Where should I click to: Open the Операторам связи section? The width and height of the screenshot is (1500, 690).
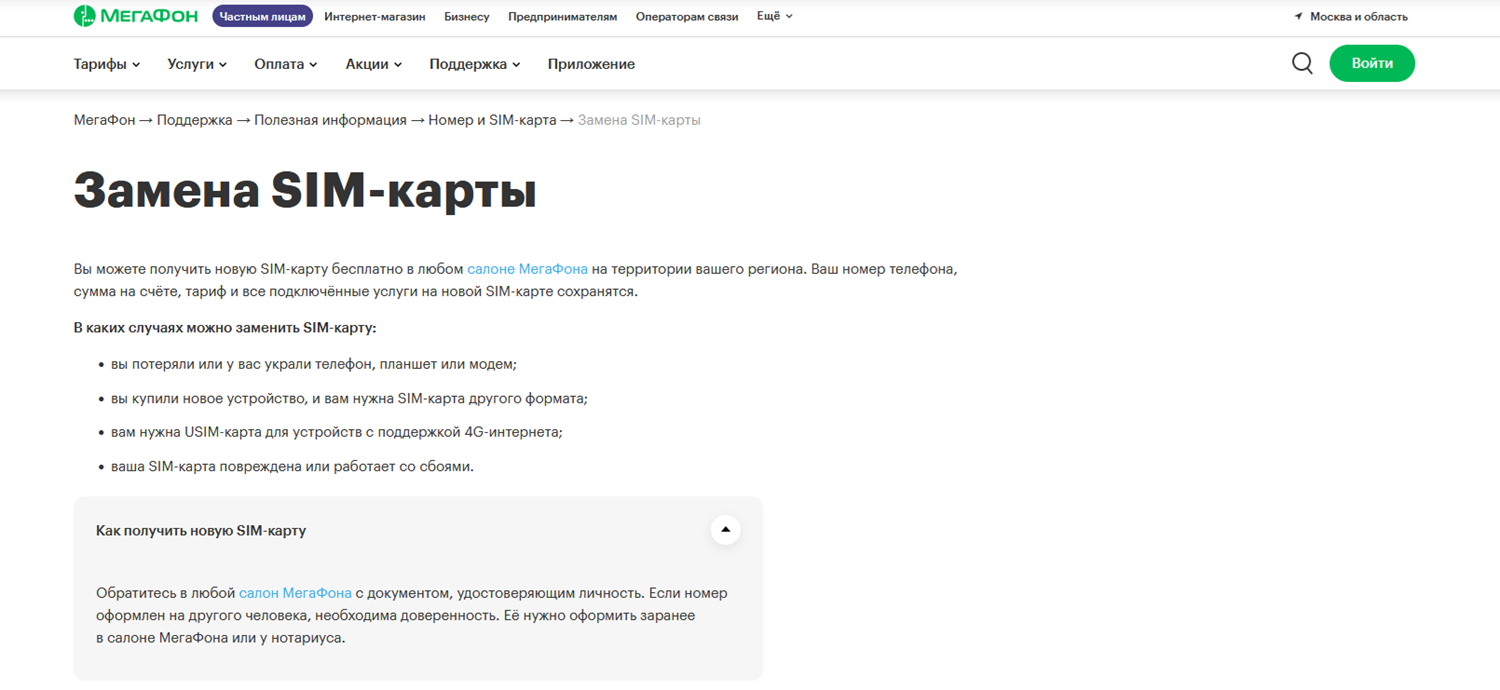(x=687, y=17)
